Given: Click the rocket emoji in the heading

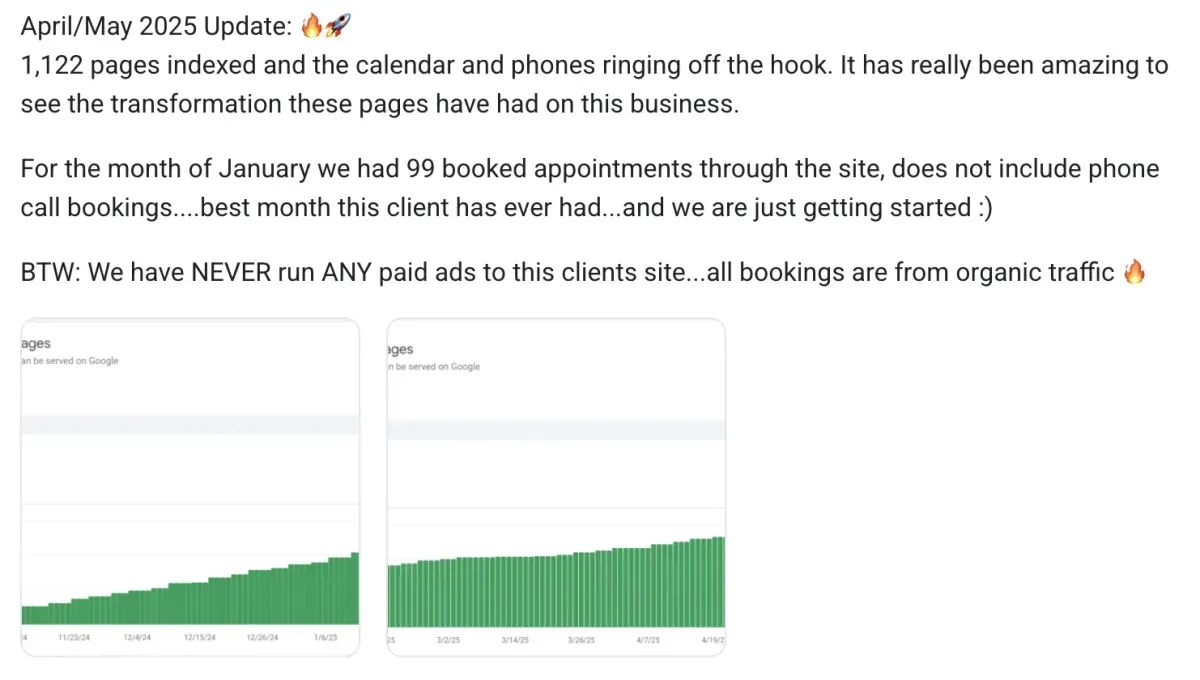Looking at the screenshot, I should click(x=338, y=28).
